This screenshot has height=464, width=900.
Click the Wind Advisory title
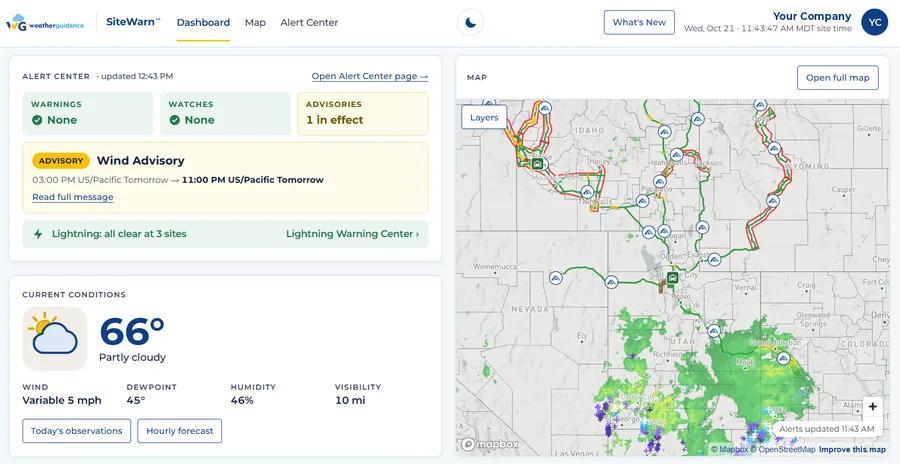[141, 161]
